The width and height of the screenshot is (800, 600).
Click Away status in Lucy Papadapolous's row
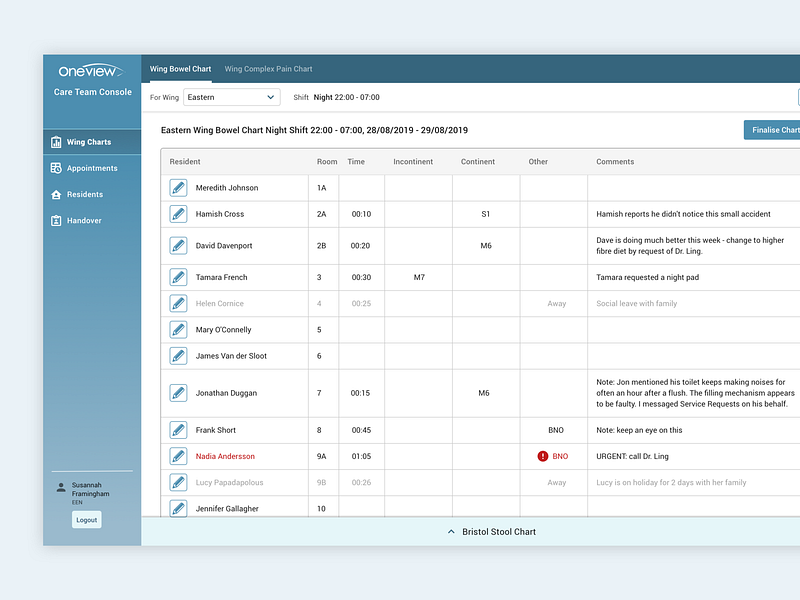pos(557,482)
